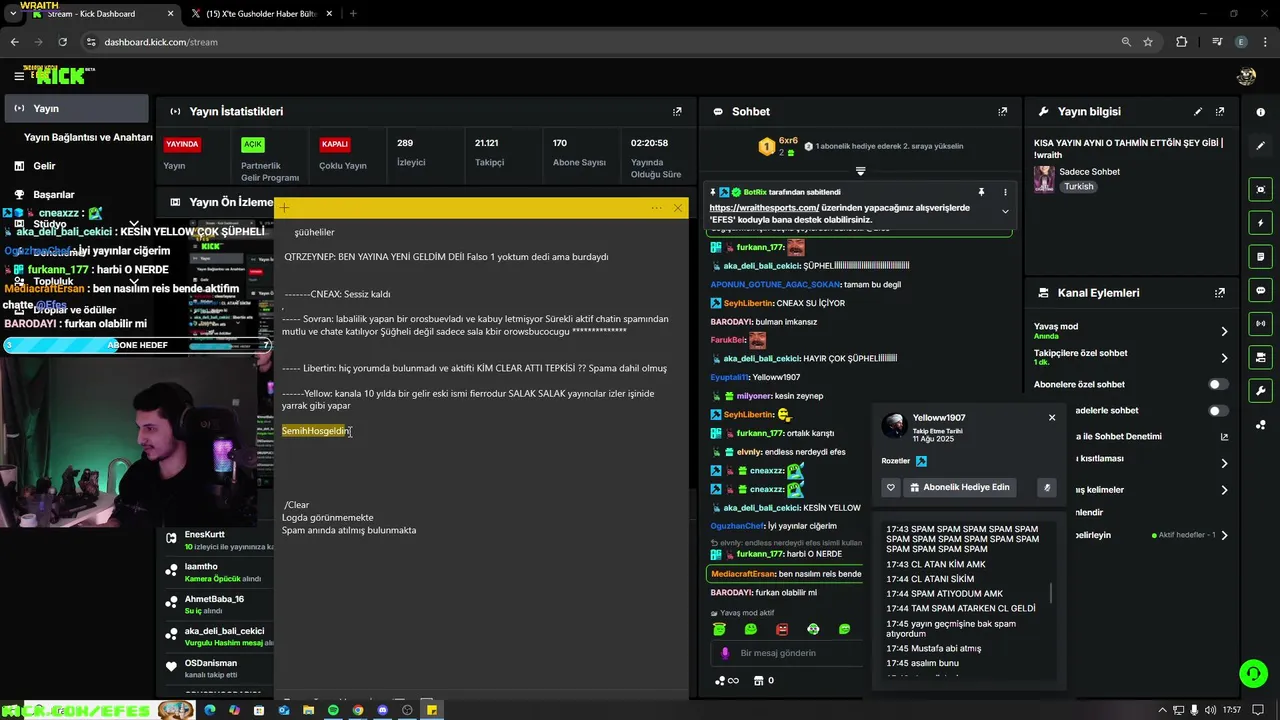
Task: Open the Kick sidebar hamburger menu
Action: [18, 76]
